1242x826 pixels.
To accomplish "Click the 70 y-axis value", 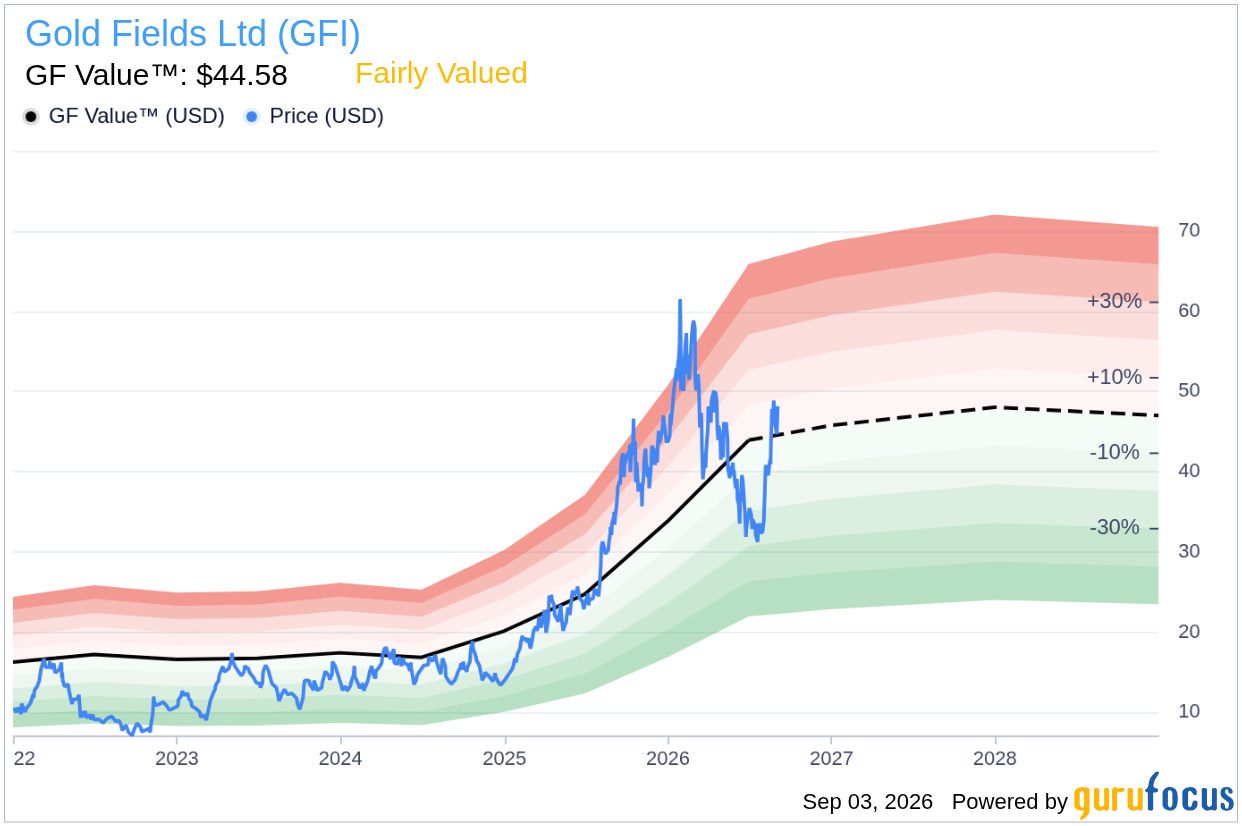I will point(1189,230).
